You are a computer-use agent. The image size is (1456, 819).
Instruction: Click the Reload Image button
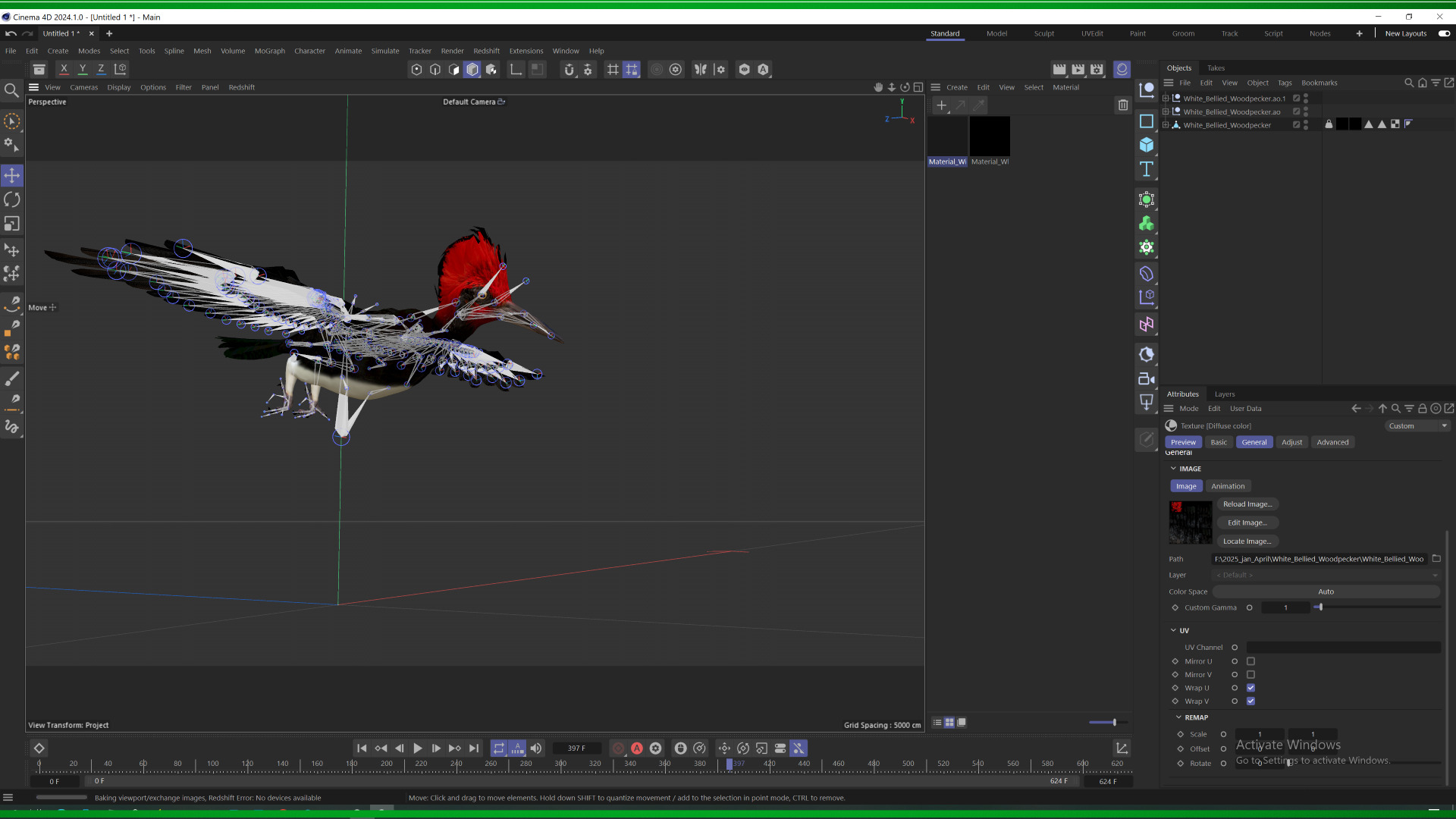1247,504
